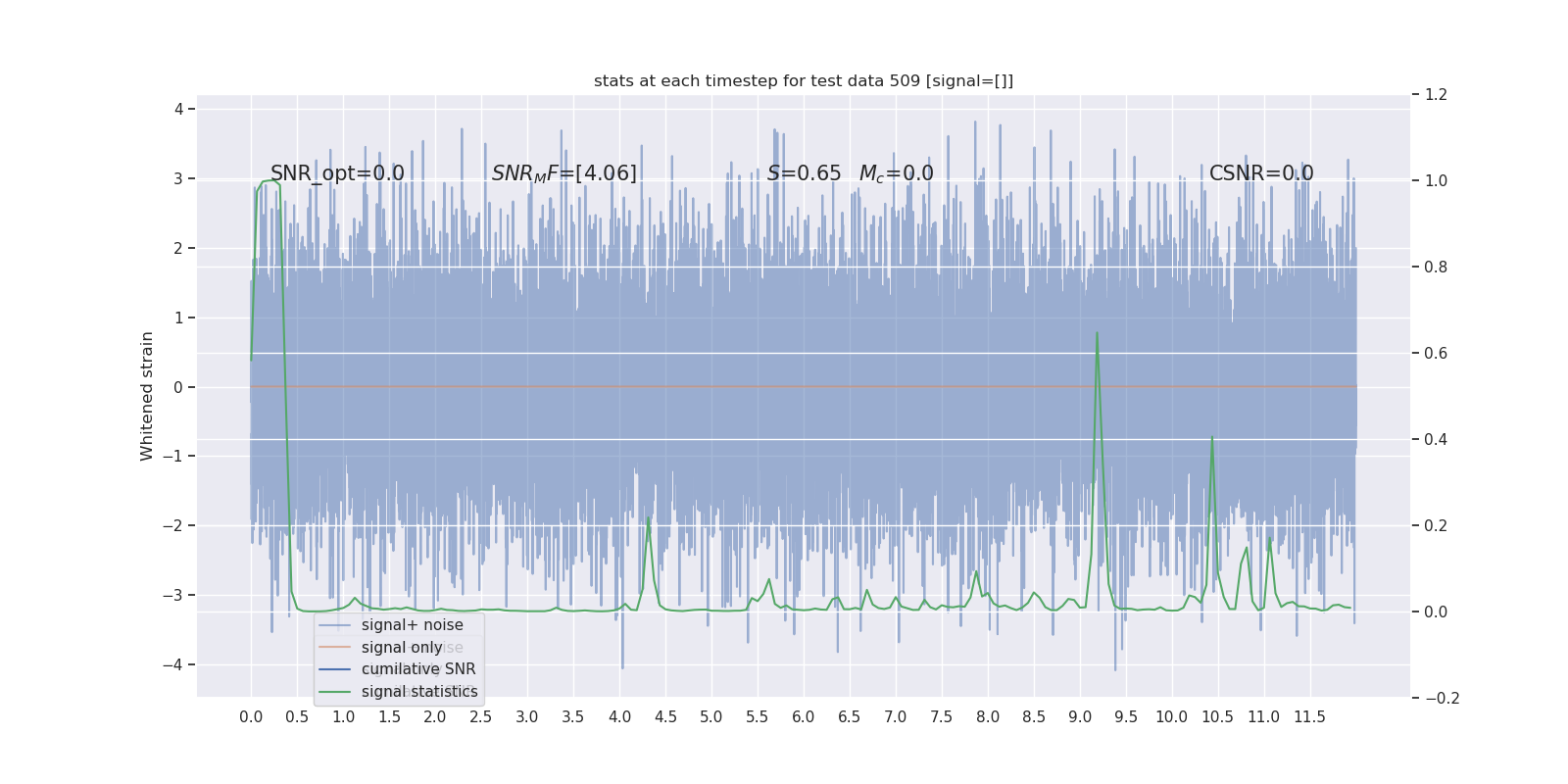This screenshot has width=1568, height=784.
Task: Click the CSNR=0.0 annotation
Action: [x=1261, y=173]
